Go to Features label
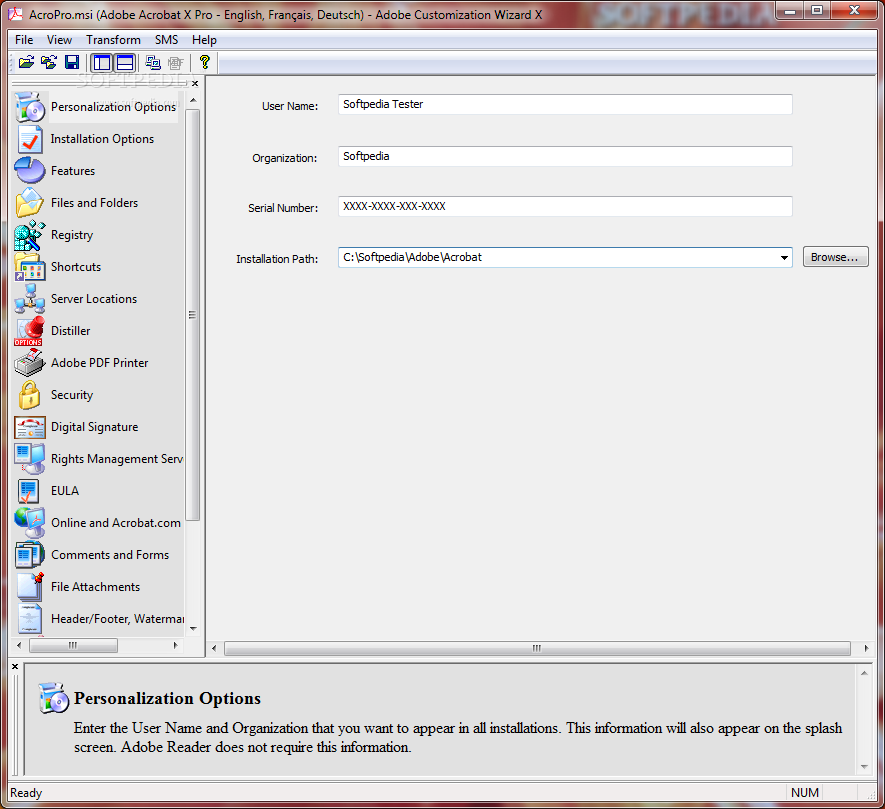This screenshot has height=809, width=885. 73,170
